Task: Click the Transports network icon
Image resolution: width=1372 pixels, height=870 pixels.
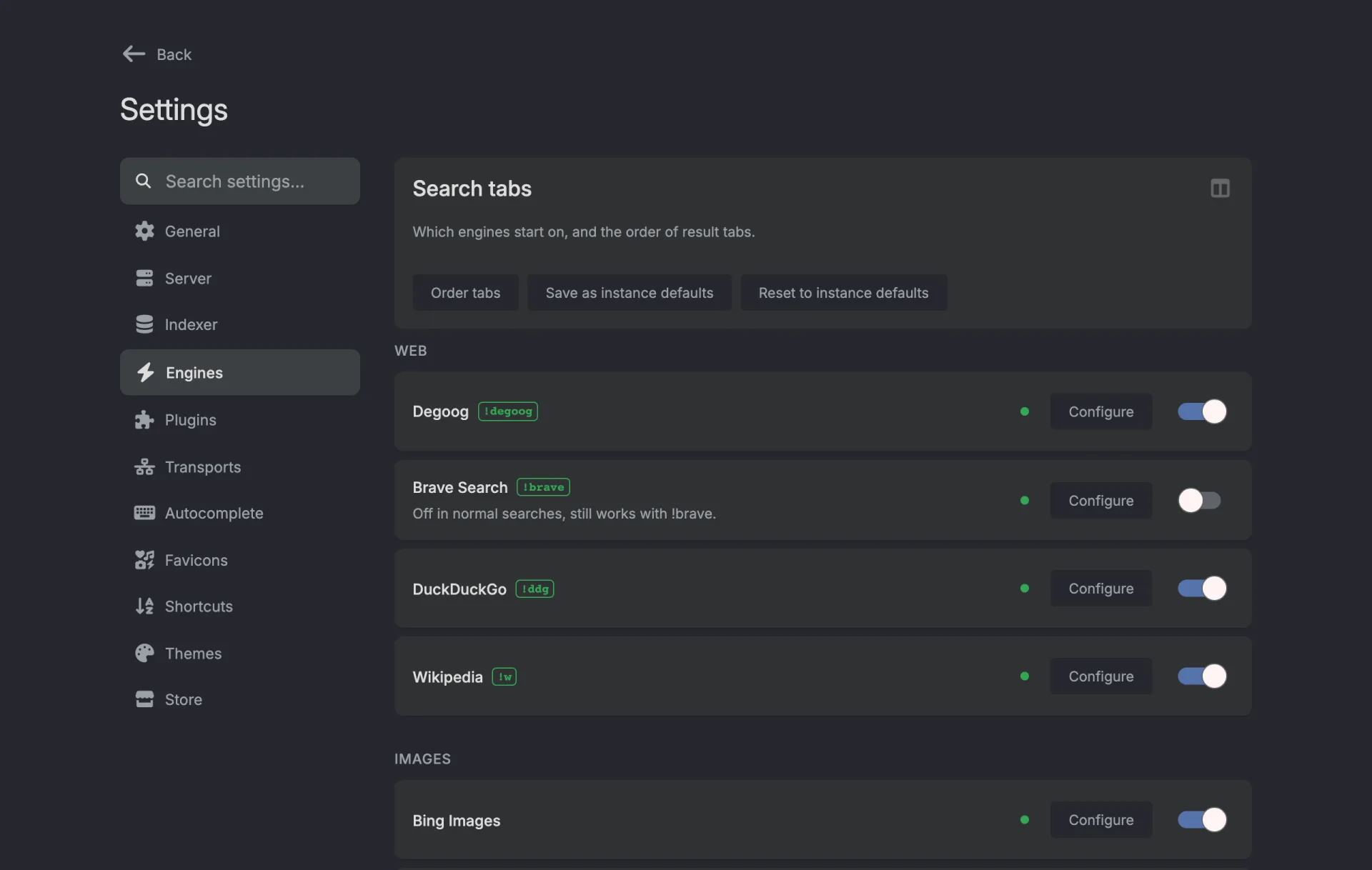Action: click(x=144, y=467)
